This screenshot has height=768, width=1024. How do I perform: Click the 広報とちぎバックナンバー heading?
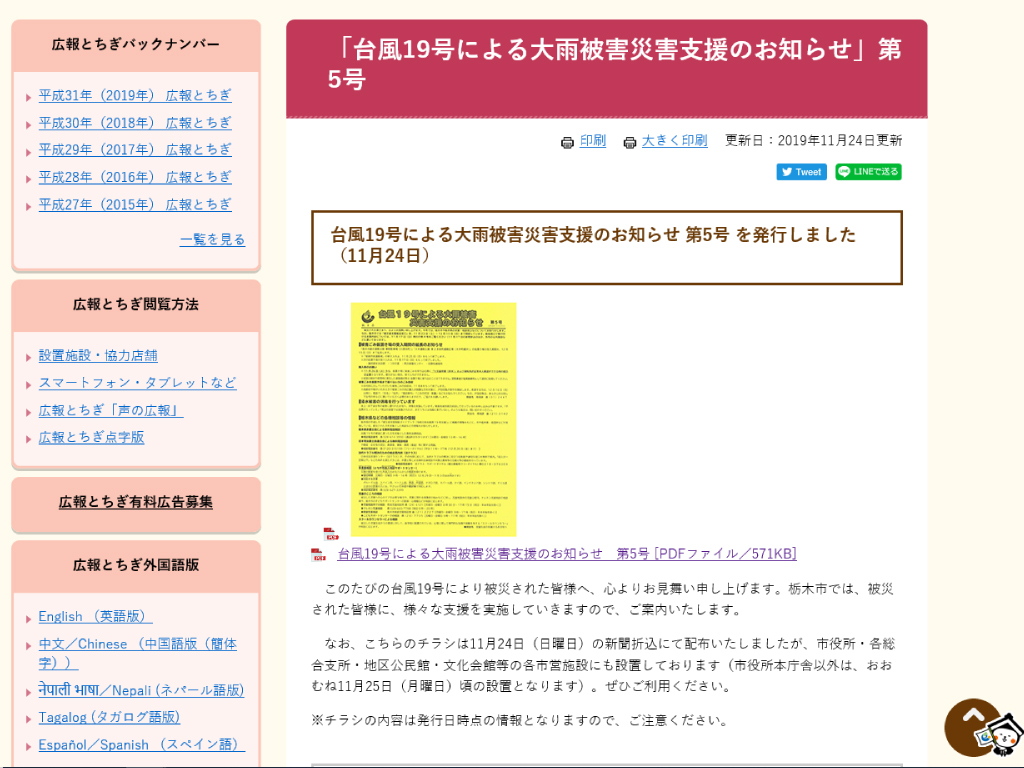[x=136, y=44]
